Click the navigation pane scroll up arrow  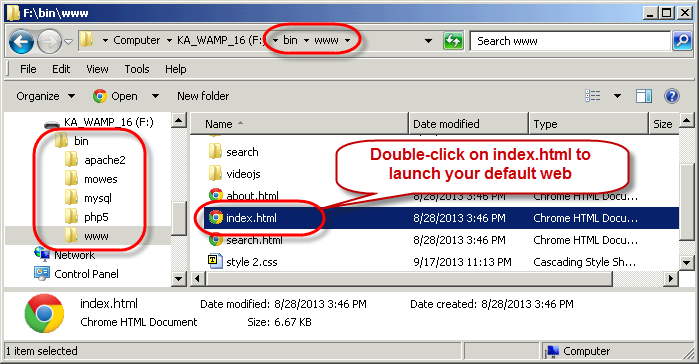pyautogui.click(x=179, y=120)
